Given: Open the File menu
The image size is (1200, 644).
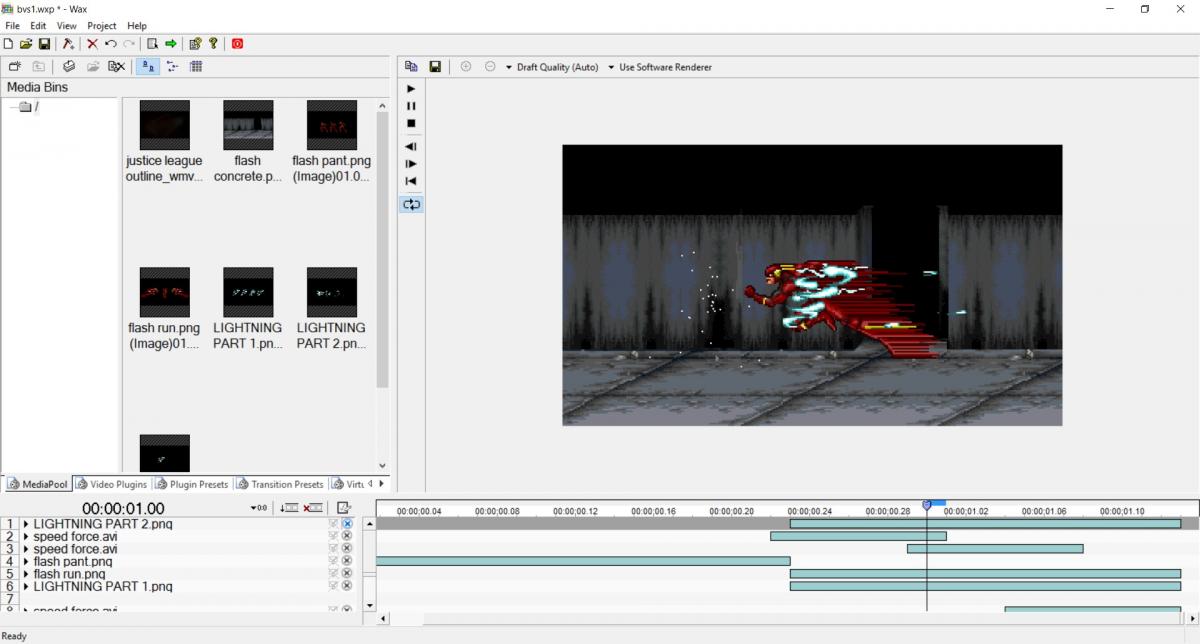Looking at the screenshot, I should [x=12, y=25].
